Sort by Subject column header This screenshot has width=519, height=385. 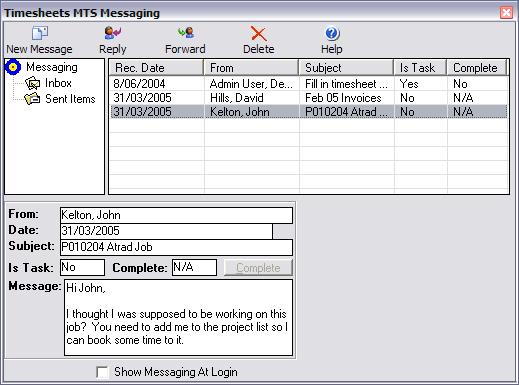[x=346, y=68]
